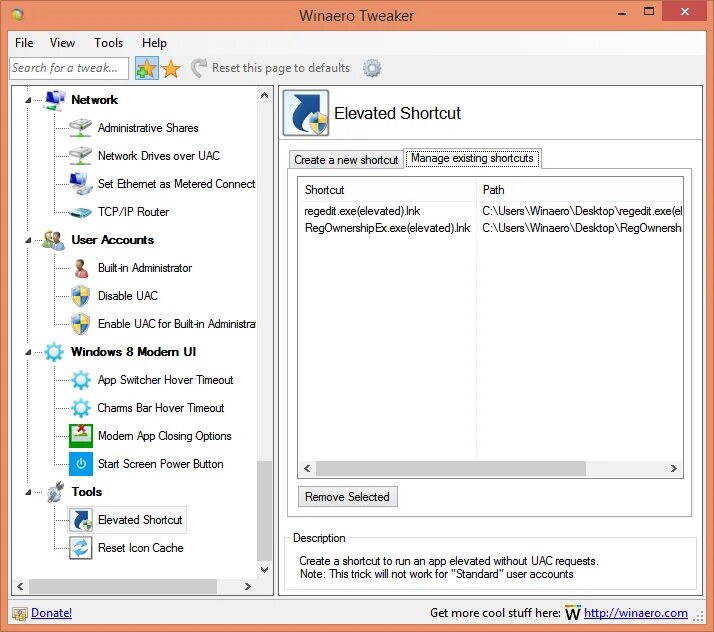Click shortcut list scrollbar right arrow
The image size is (714, 632).
[674, 469]
